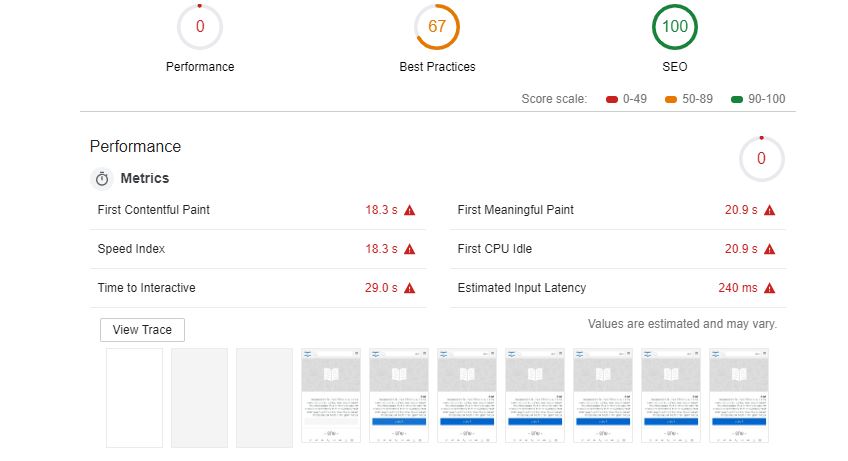848x461 pixels.
Task: Open the SEO category link
Action: point(675,67)
